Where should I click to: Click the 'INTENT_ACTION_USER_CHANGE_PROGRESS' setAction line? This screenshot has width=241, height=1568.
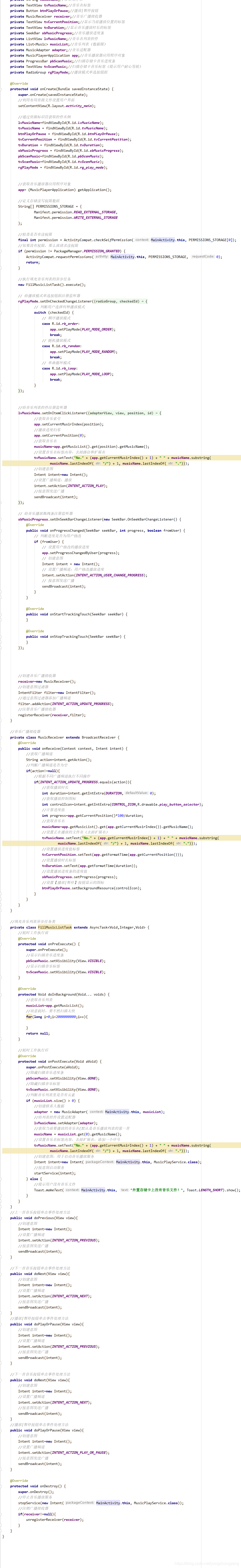tap(95, 575)
